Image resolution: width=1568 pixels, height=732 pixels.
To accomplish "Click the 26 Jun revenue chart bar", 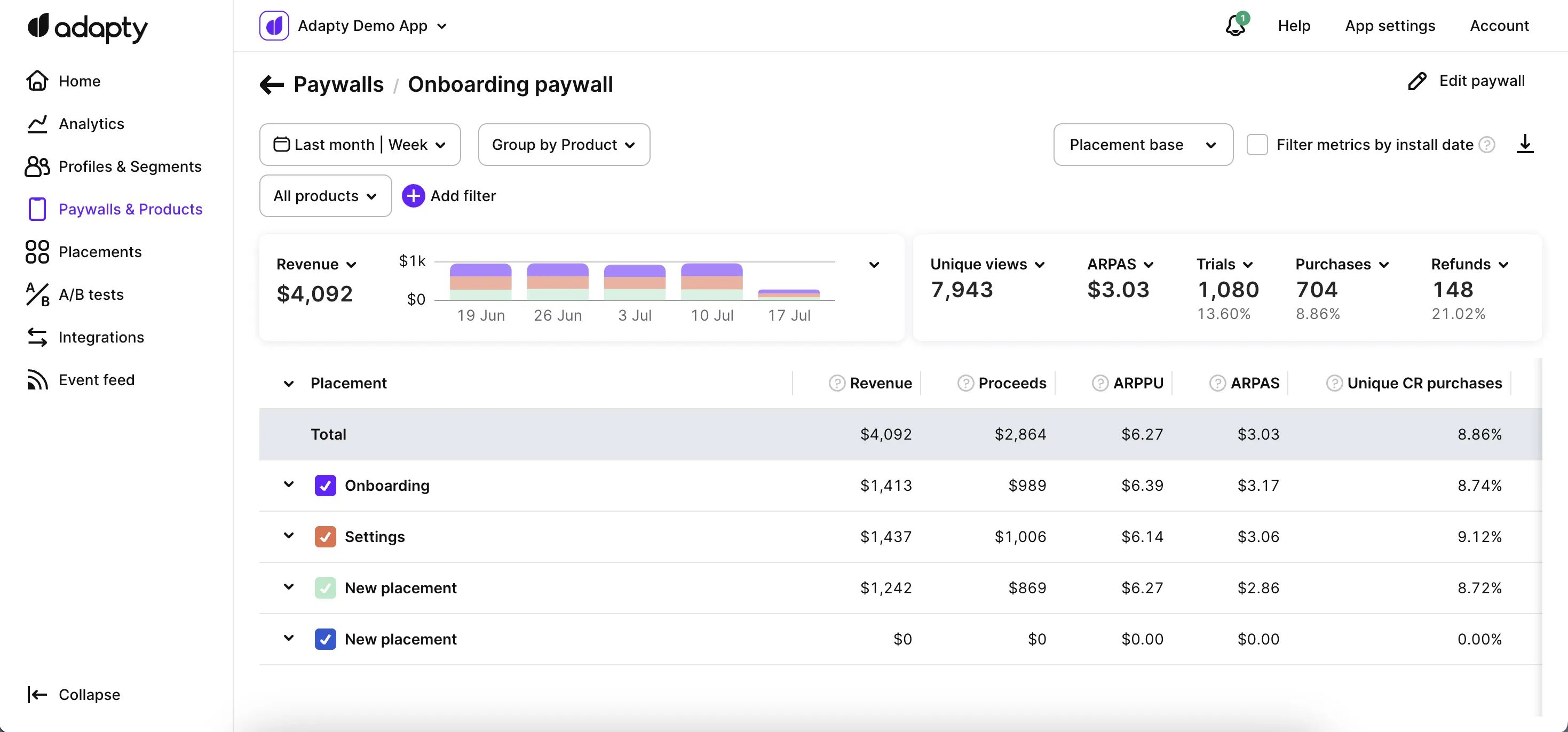I will (558, 282).
